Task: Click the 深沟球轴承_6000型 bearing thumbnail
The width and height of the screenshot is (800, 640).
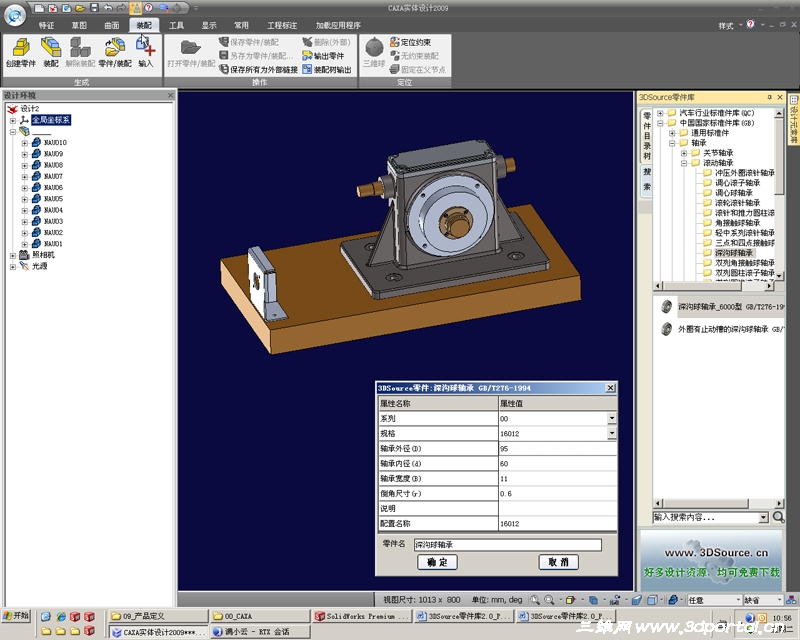Action: click(666, 306)
